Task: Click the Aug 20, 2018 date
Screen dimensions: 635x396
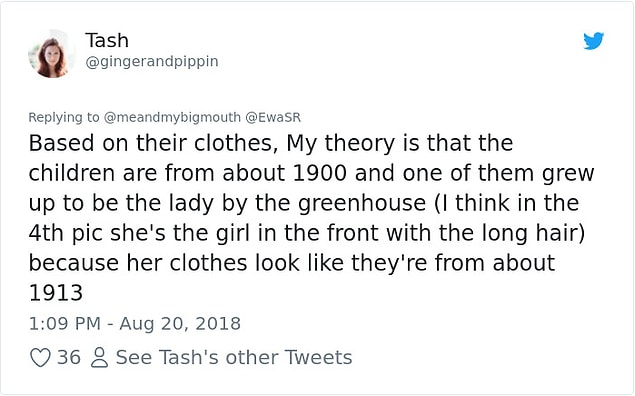Action: [x=180, y=324]
